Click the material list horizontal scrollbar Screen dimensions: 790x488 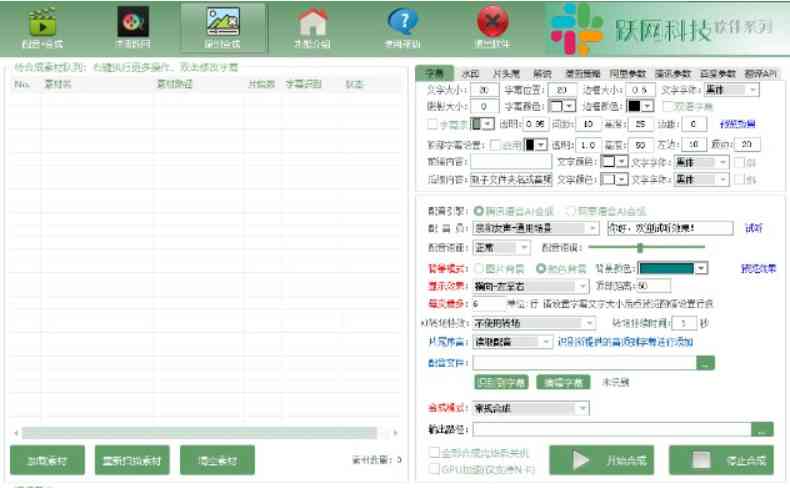(200, 433)
